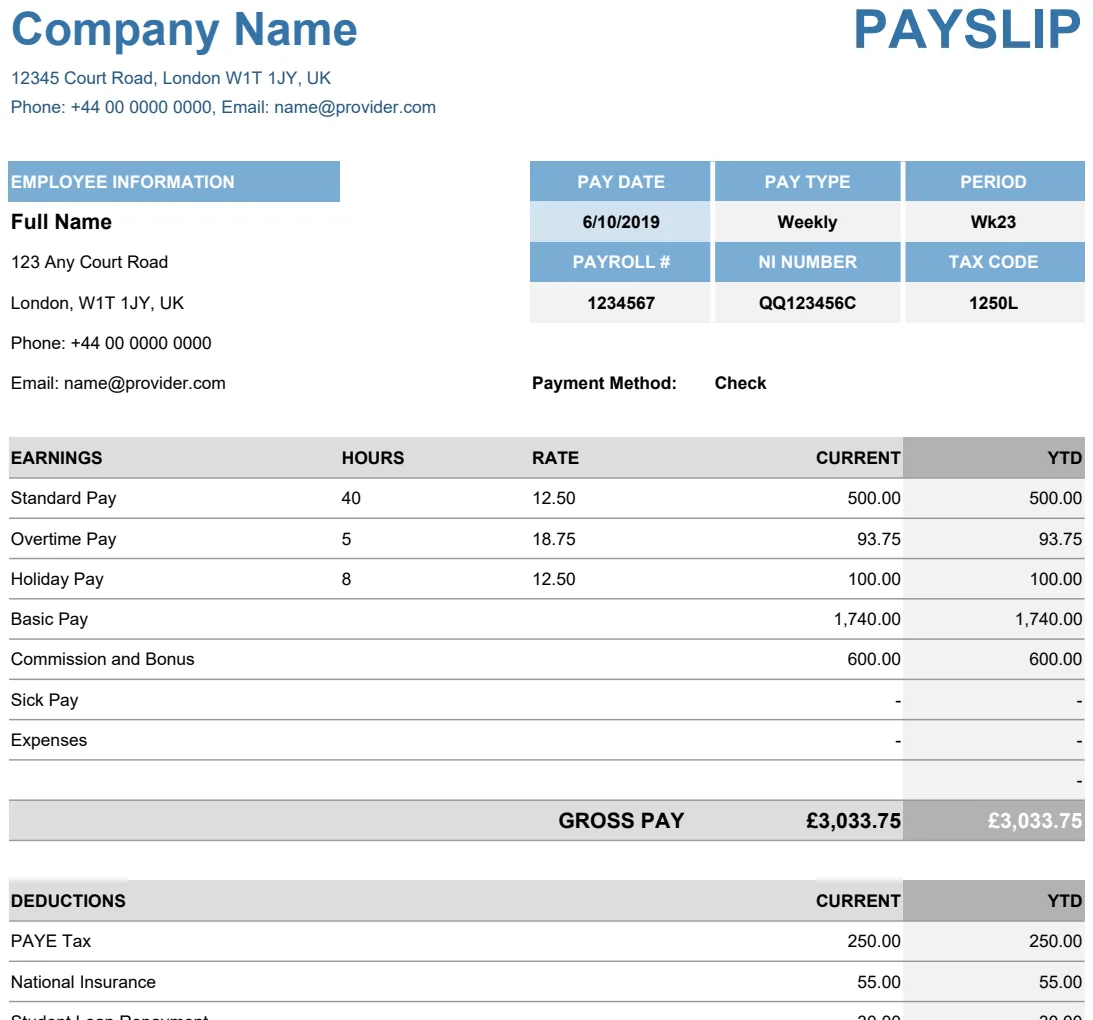1093x1020 pixels.
Task: Click the Full Name field
Action: click(x=61, y=222)
